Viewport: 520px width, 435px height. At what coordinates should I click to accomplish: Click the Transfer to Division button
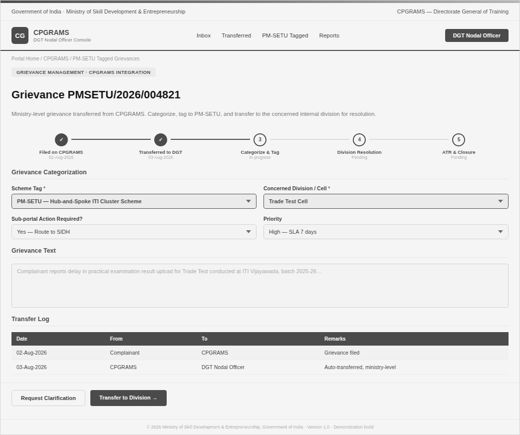[x=128, y=398]
